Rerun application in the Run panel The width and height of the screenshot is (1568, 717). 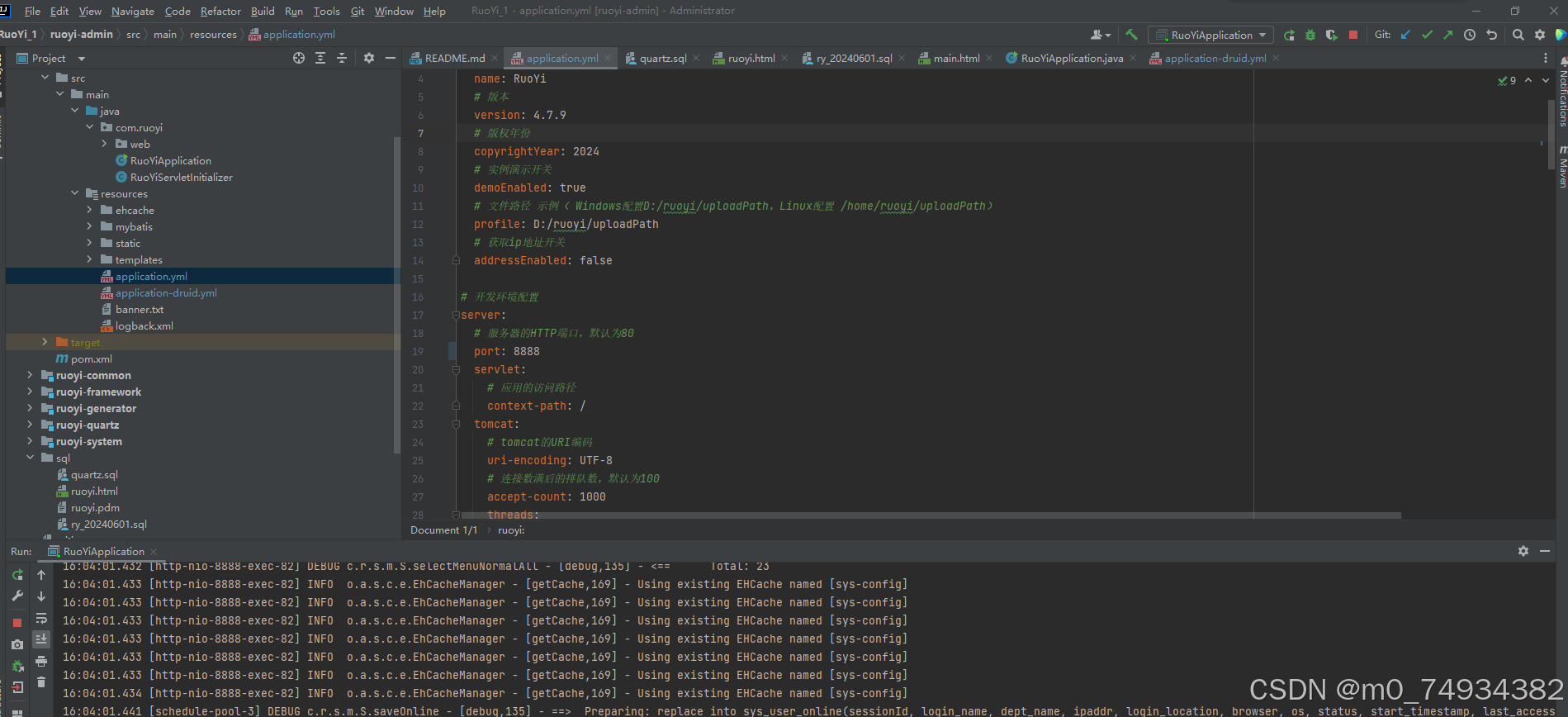(17, 575)
